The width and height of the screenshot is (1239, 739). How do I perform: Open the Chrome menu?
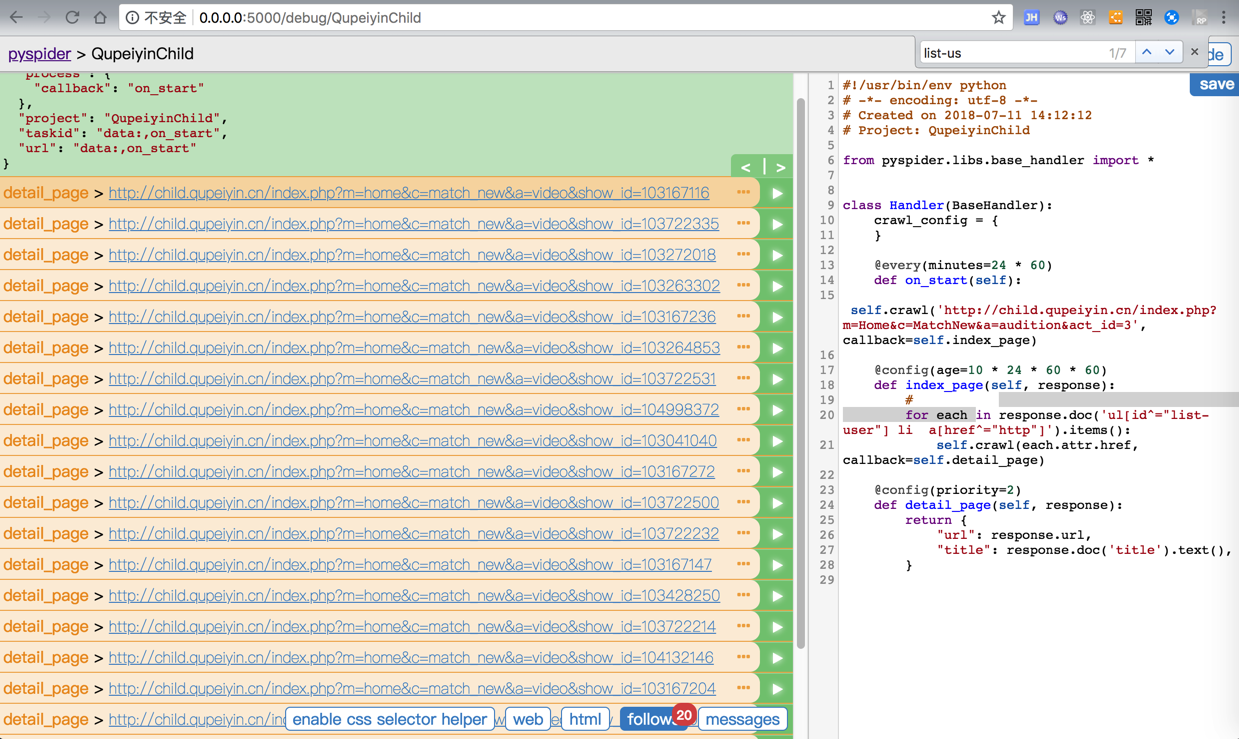(x=1223, y=17)
